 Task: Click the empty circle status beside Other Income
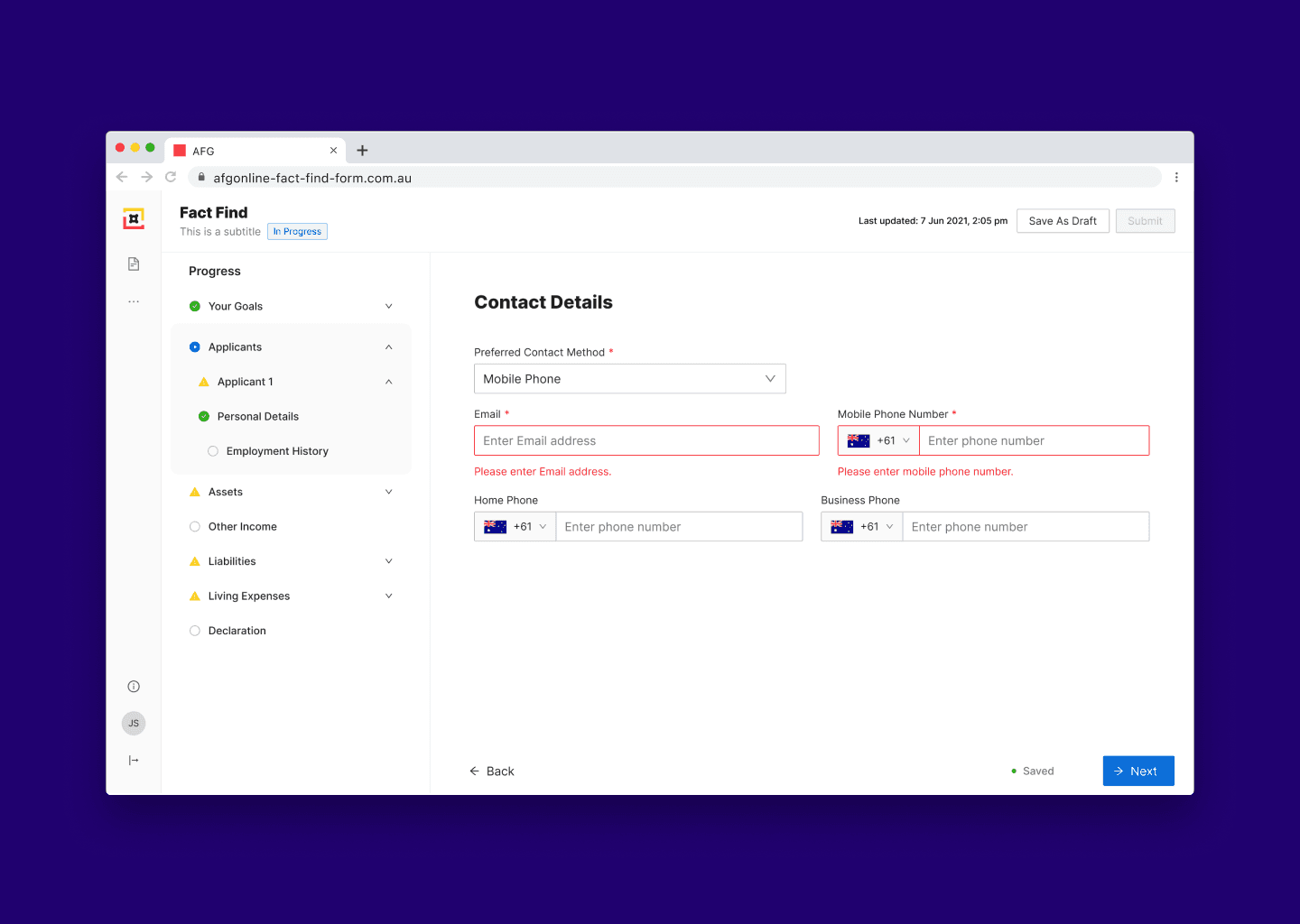click(x=195, y=527)
